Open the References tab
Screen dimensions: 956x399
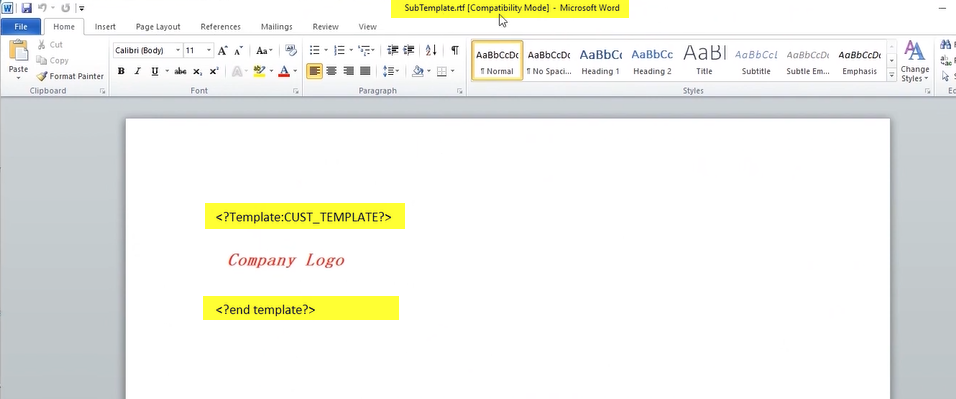point(220,27)
